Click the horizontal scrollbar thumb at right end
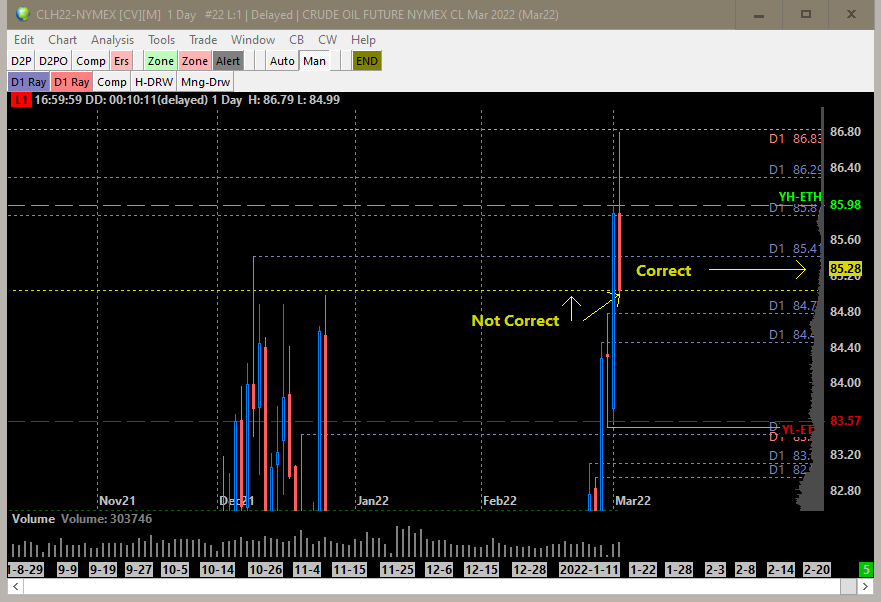This screenshot has height=602, width=881. (x=848, y=587)
